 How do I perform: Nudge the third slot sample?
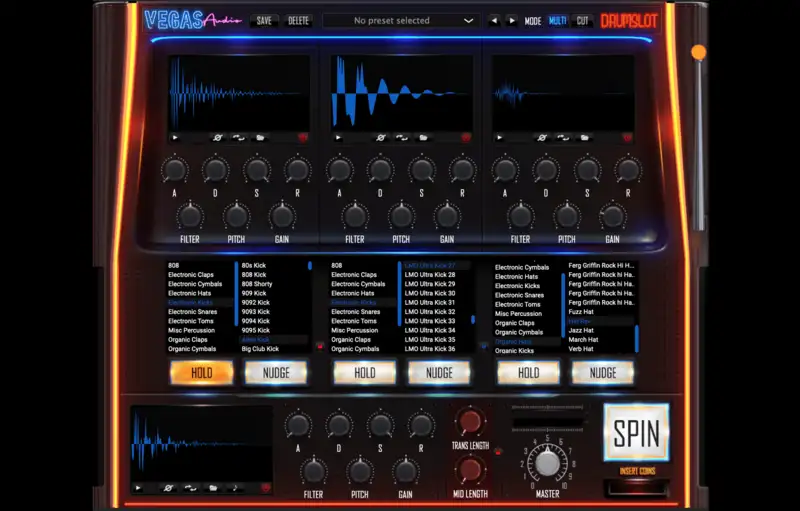tap(603, 373)
